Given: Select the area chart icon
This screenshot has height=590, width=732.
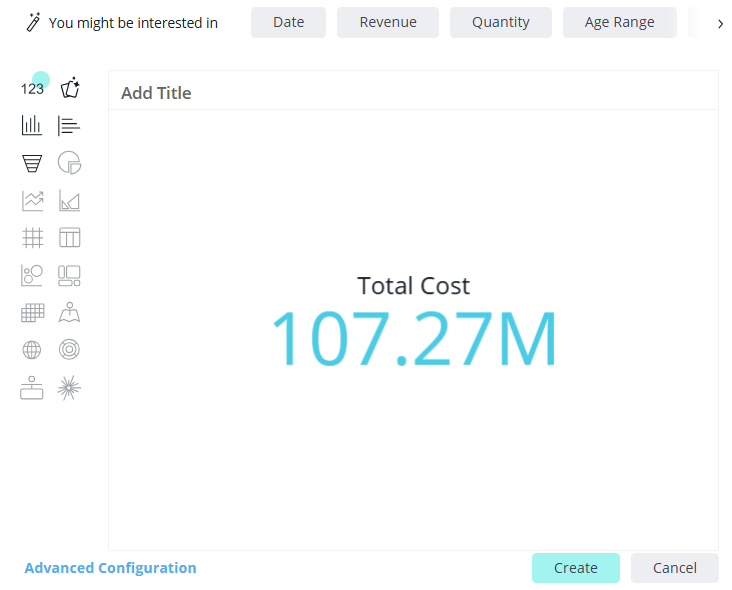Looking at the screenshot, I should pos(69,201).
